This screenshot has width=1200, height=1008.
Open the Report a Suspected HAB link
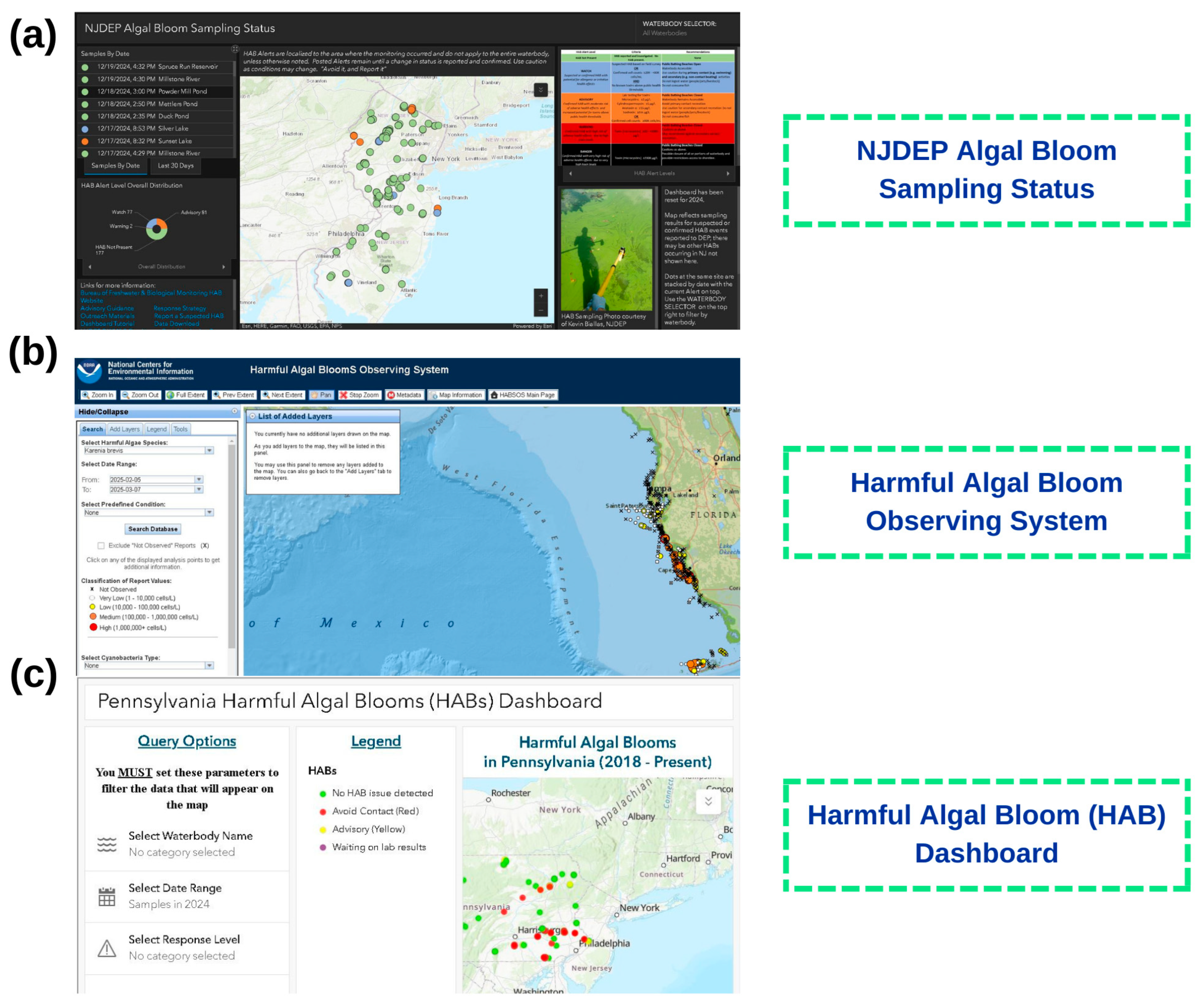pyautogui.click(x=189, y=316)
